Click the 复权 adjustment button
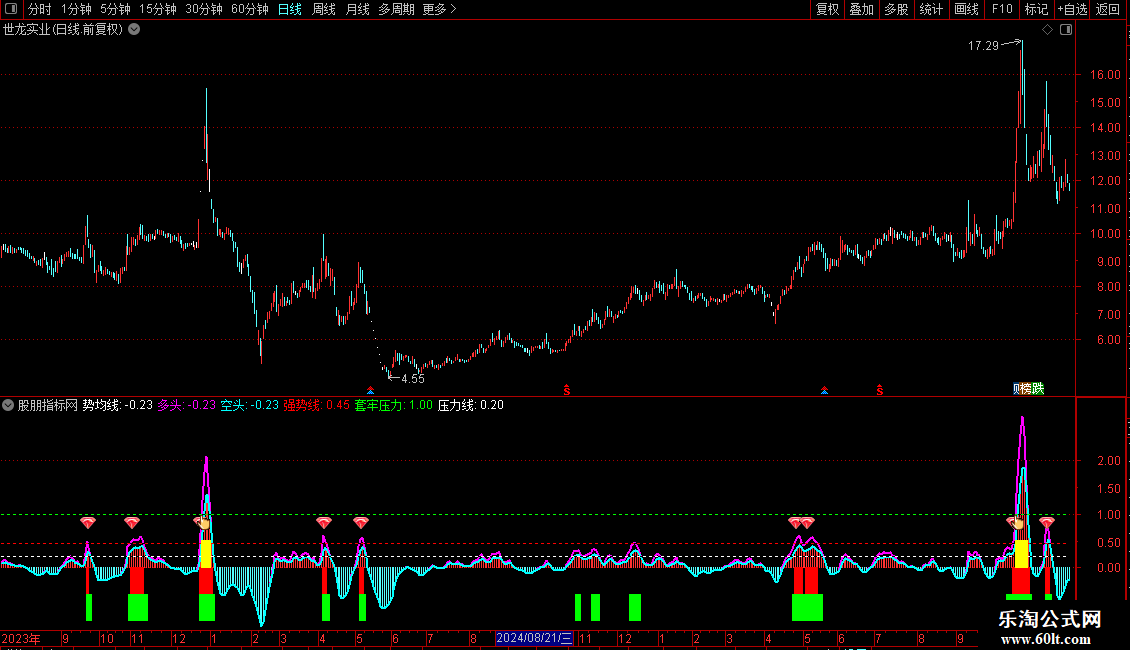Screen dimensions: 1130x650 pos(827,9)
